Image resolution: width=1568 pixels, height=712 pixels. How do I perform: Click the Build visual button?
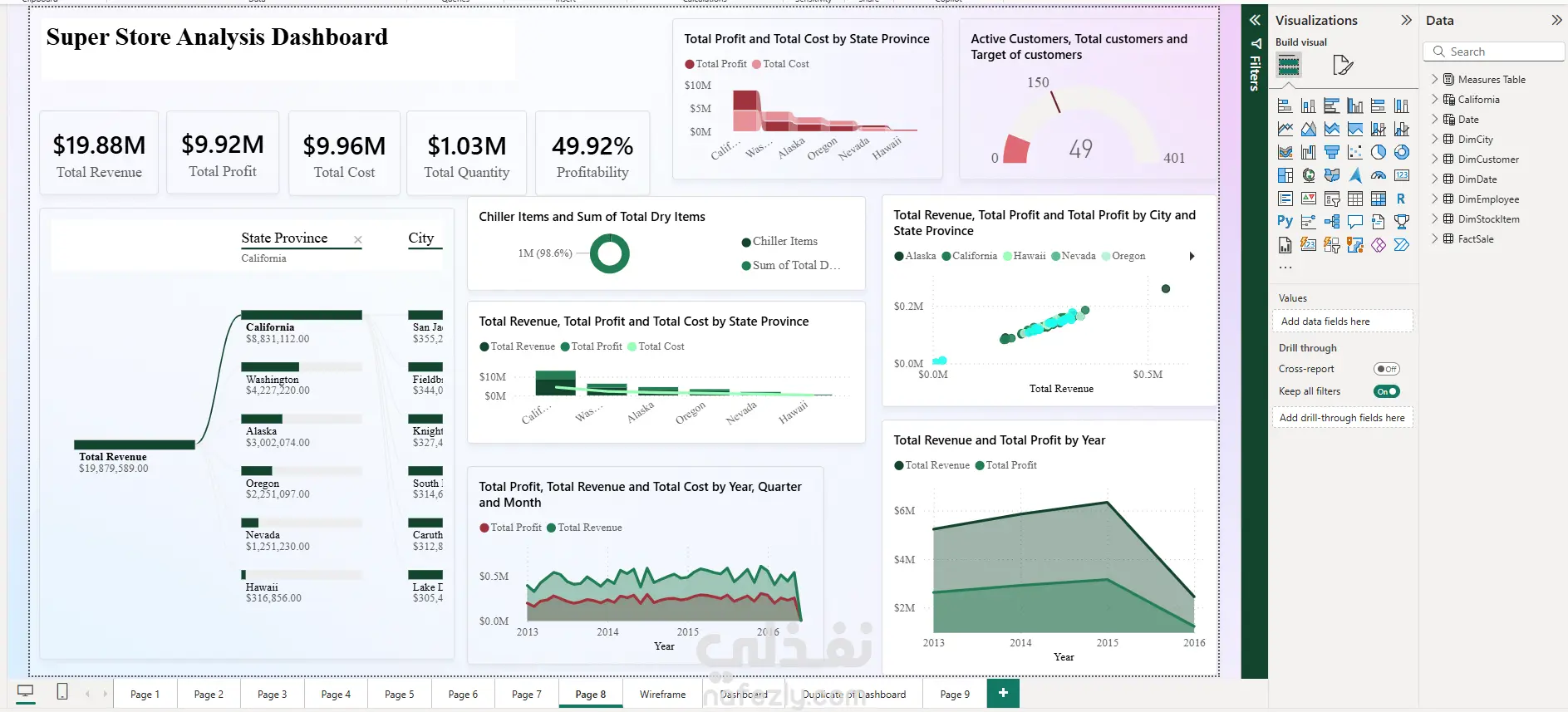click(x=1289, y=65)
